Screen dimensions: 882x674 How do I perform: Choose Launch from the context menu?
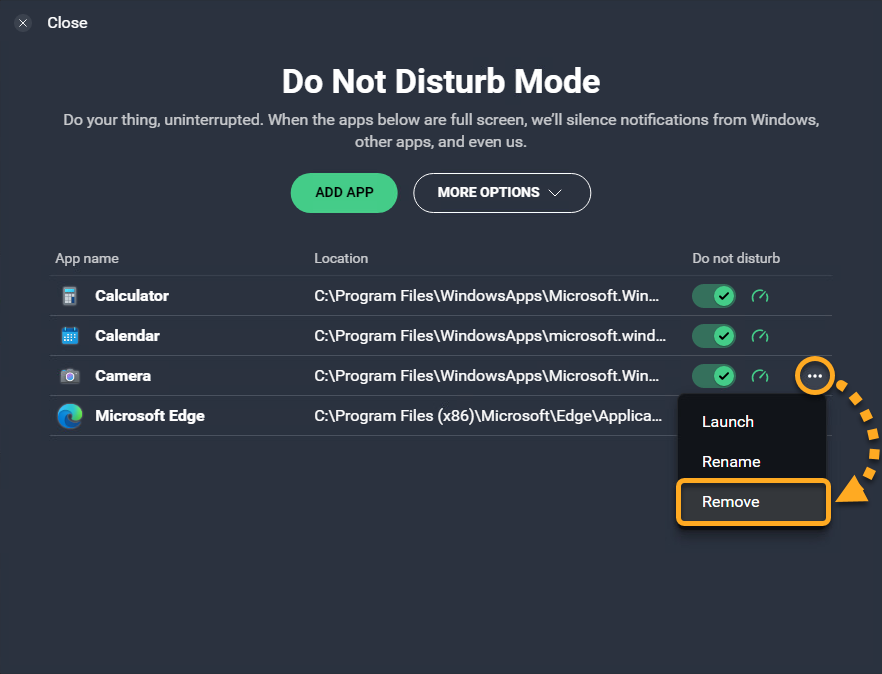(728, 422)
